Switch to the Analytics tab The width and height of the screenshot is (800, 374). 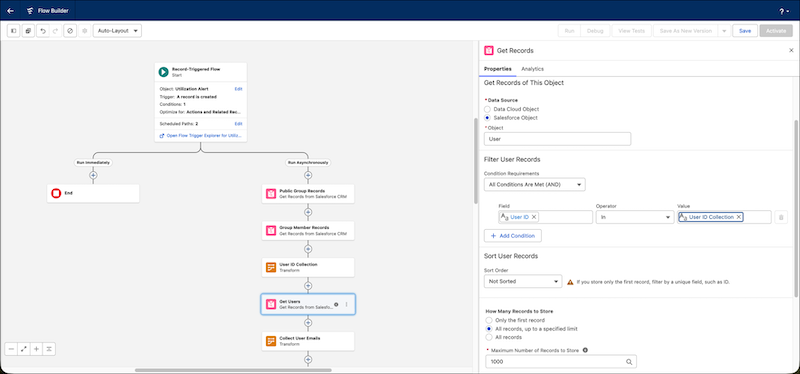point(532,69)
